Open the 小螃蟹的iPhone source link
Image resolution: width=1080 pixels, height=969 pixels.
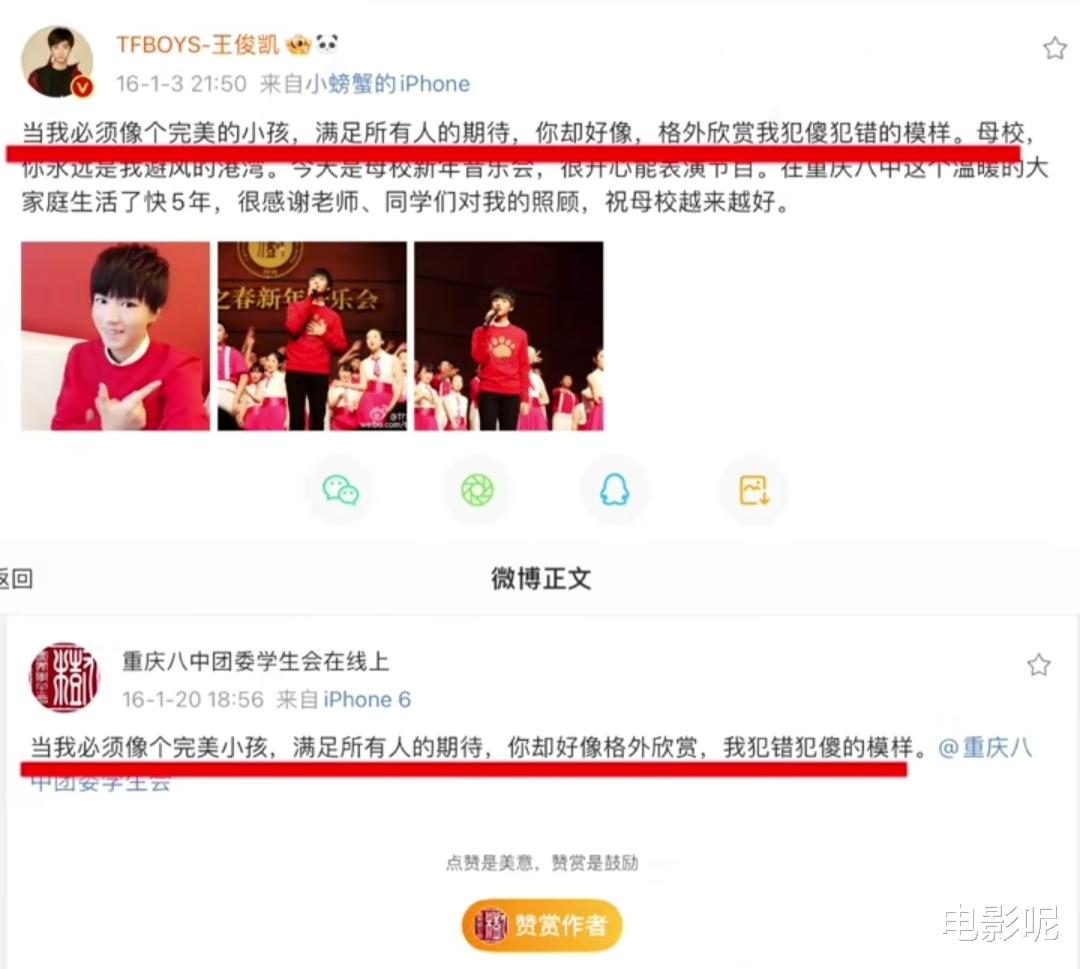[x=388, y=84]
